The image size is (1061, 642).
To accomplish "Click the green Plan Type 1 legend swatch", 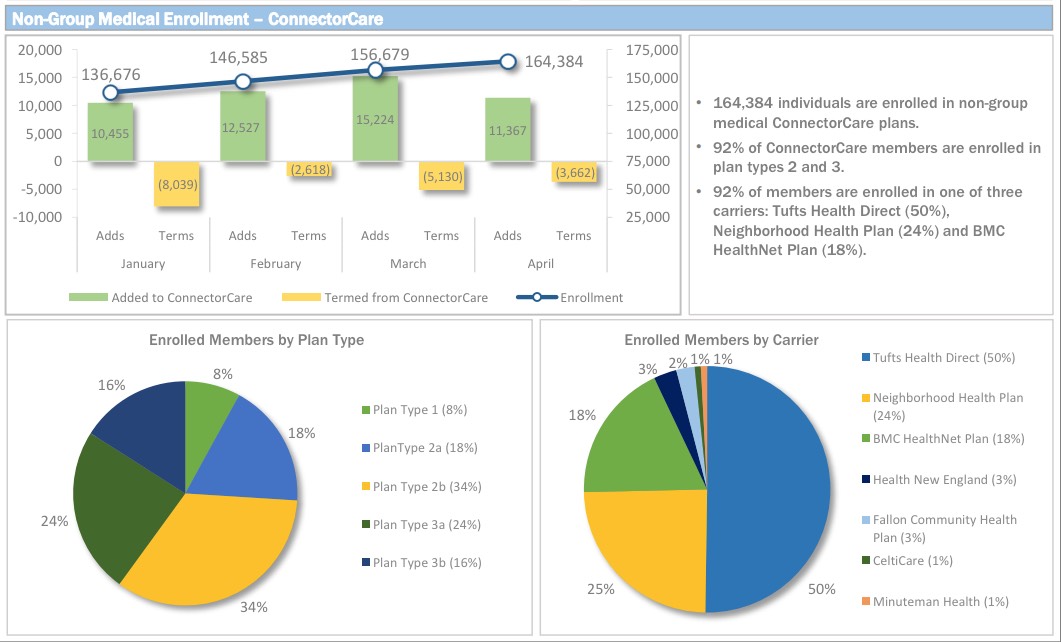I will [x=366, y=411].
